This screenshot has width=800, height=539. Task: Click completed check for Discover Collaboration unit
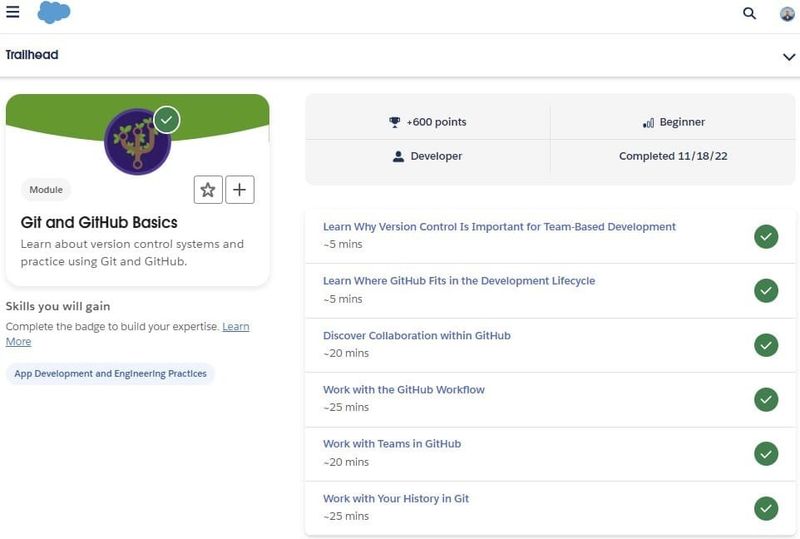click(766, 345)
